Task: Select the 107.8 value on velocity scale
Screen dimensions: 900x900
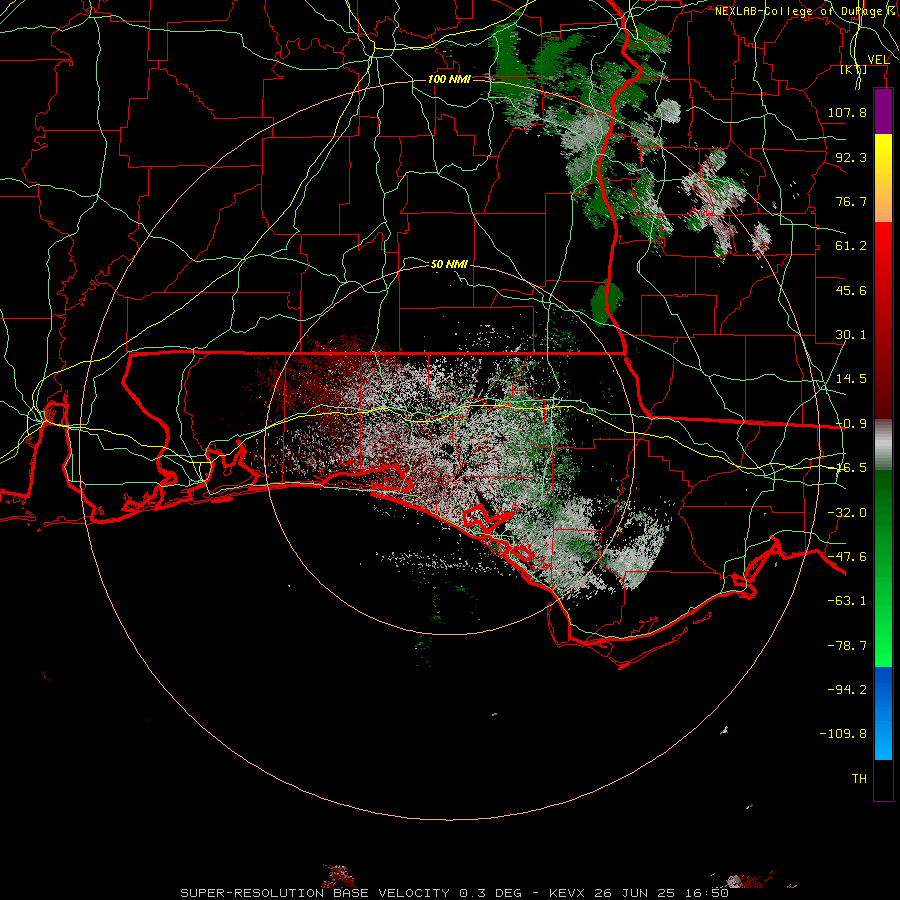Action: 847,112
